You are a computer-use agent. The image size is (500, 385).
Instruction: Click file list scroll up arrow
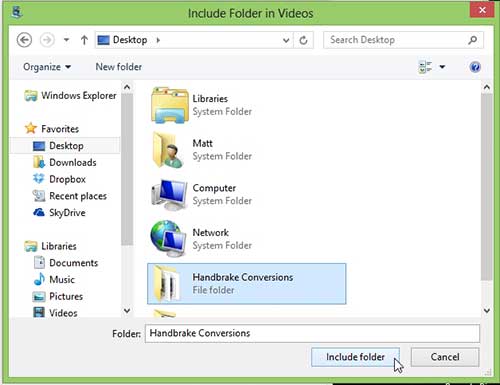(487, 87)
